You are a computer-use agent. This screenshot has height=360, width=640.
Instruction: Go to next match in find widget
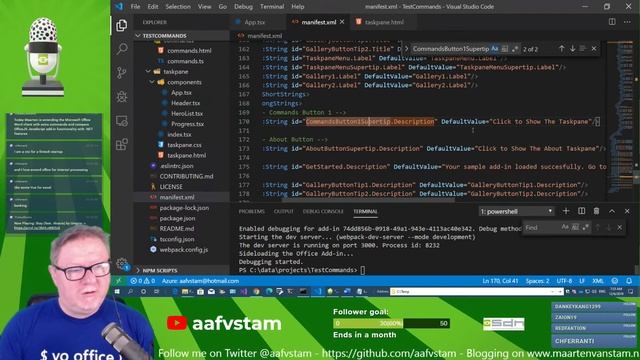click(572, 49)
